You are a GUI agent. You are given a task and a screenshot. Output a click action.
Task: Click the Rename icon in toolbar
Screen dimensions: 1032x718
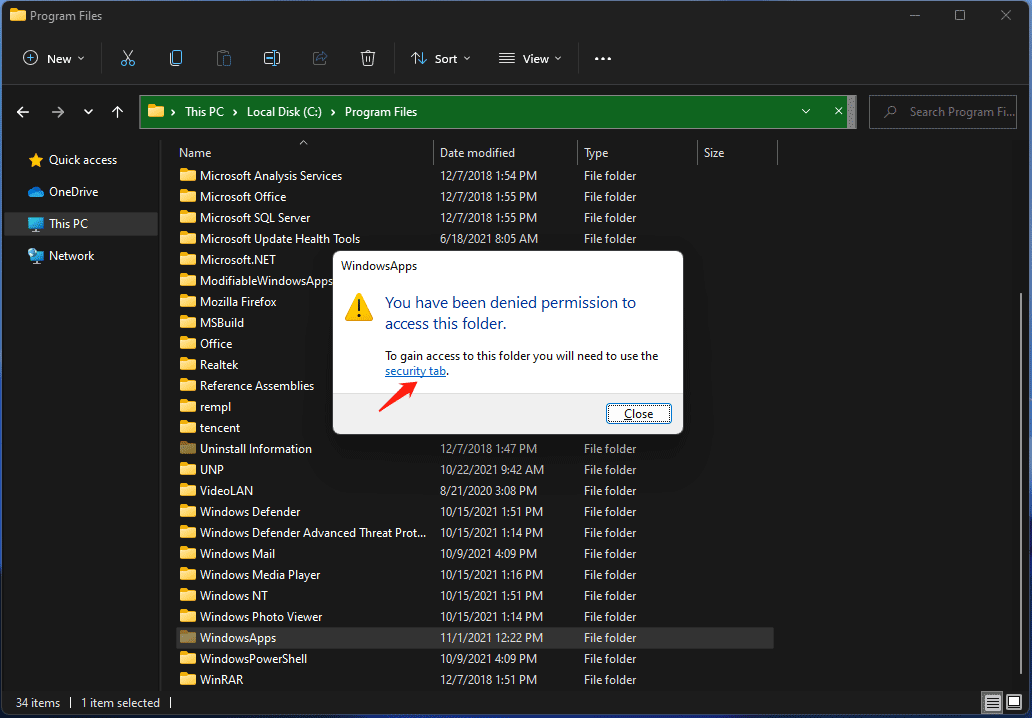pos(271,59)
